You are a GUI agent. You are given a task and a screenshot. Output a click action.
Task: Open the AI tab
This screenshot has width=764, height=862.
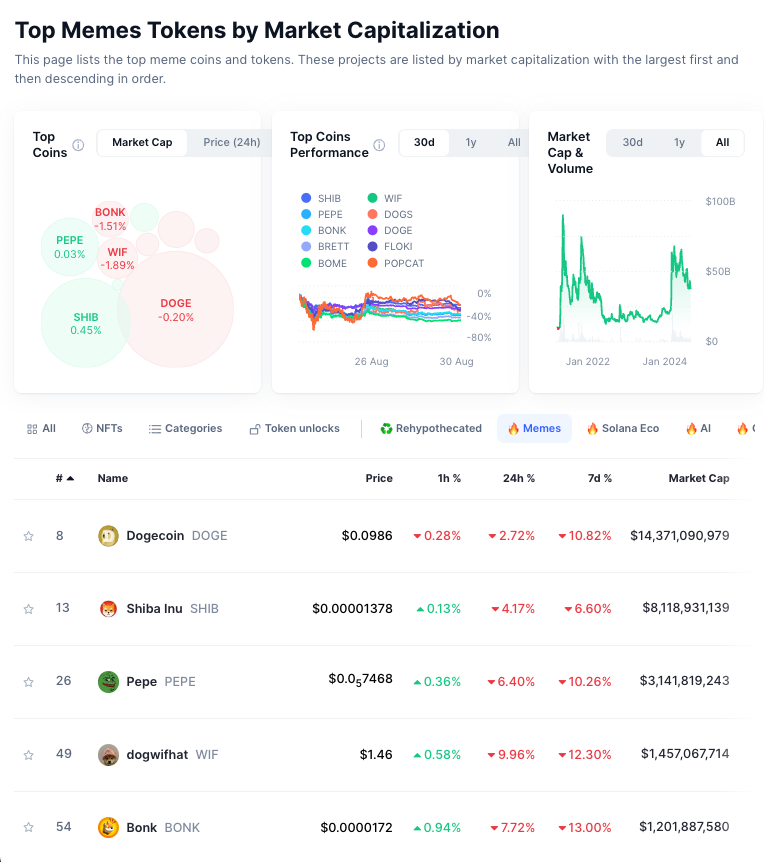coord(699,429)
